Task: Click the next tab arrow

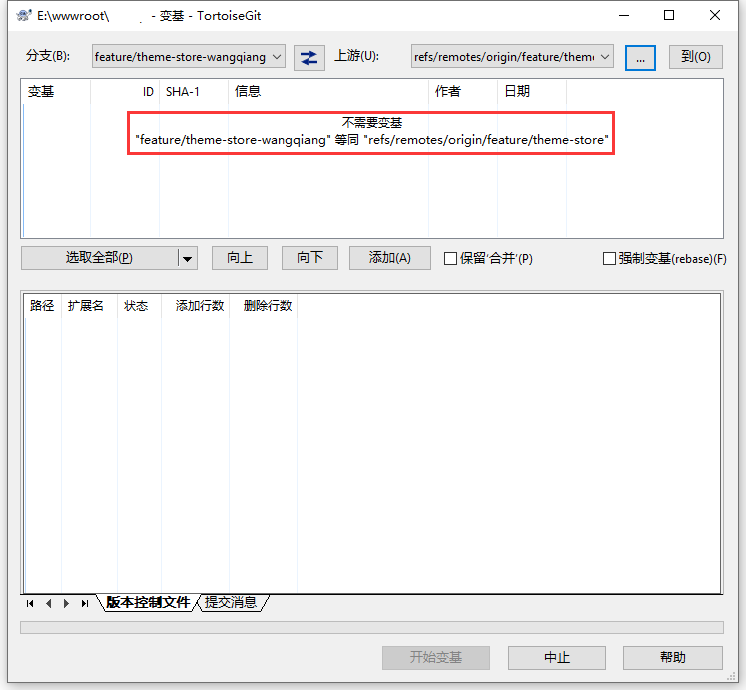Action: [66, 603]
